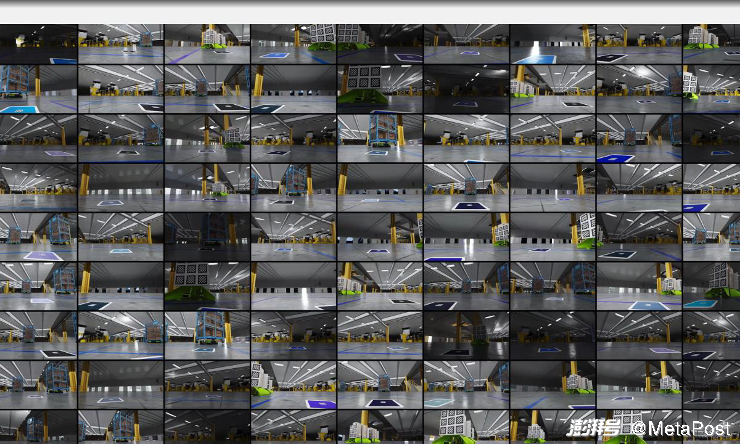Open fifth-row first thumbnail with two blue racks
740x444 pixels.
(x=38, y=237)
